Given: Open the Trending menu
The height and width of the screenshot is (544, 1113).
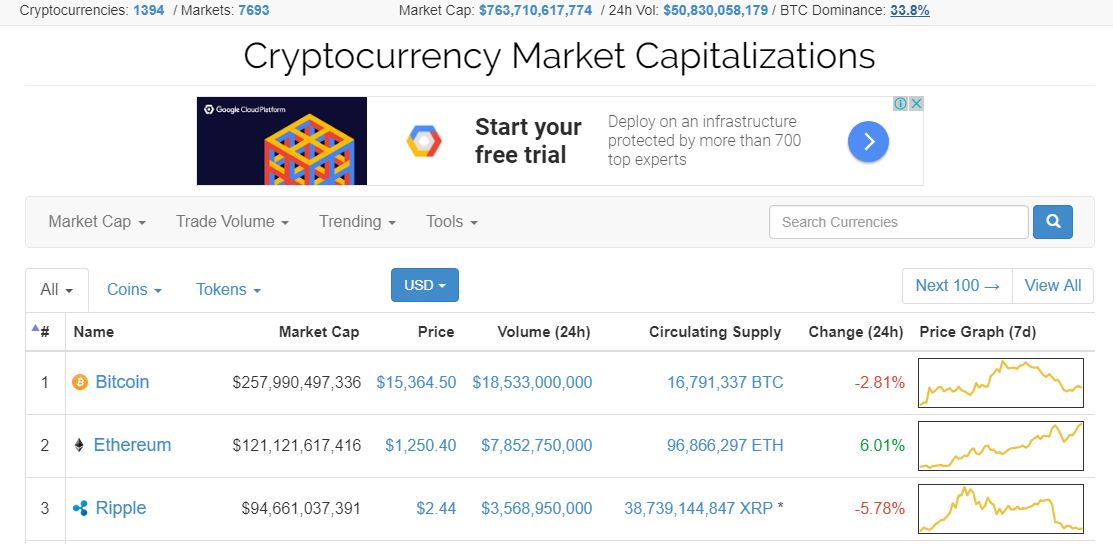Looking at the screenshot, I should click(357, 222).
